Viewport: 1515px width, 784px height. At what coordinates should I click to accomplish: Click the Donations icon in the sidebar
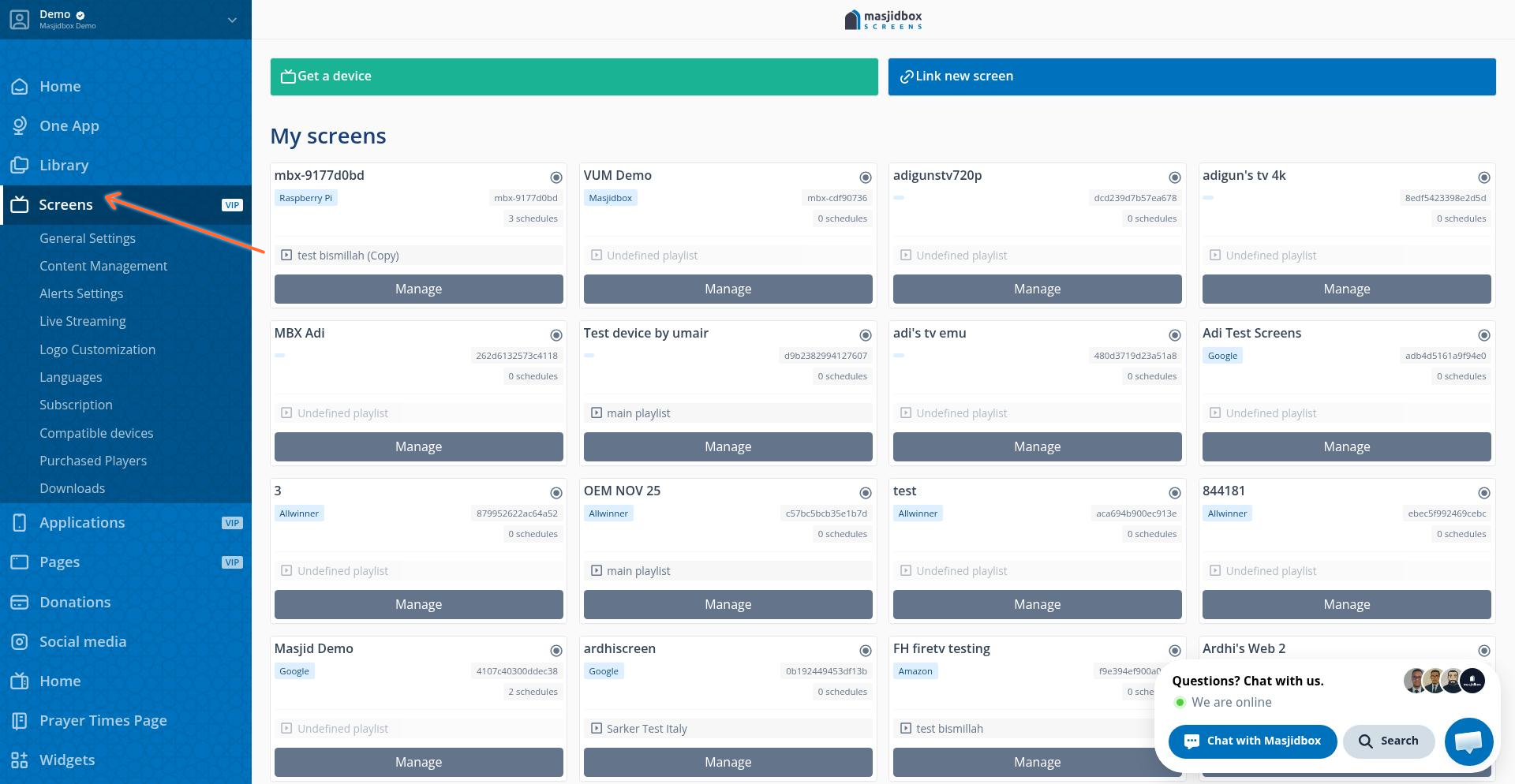[x=21, y=602]
